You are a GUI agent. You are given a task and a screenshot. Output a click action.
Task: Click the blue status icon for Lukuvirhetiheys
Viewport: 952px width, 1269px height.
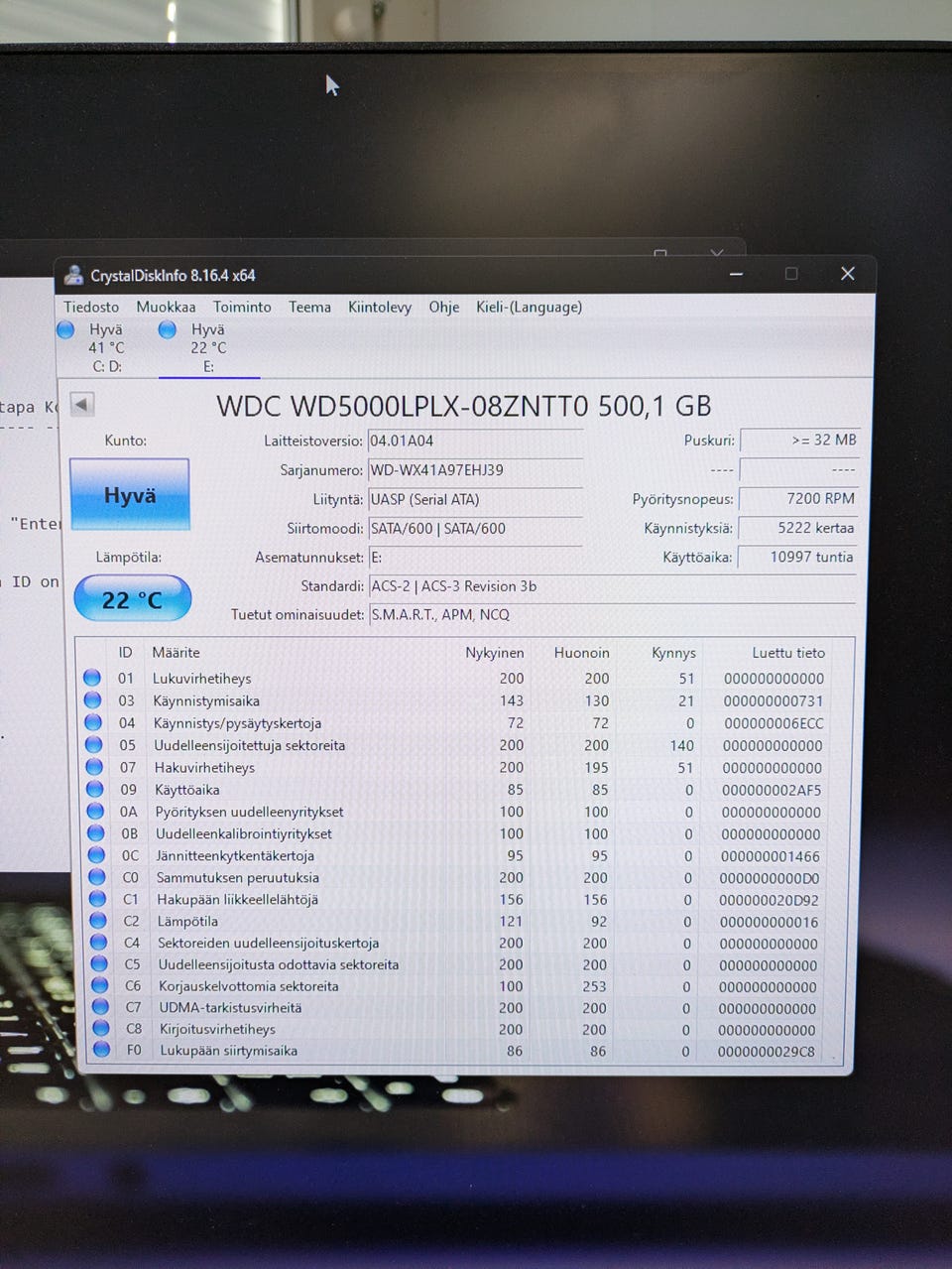(x=92, y=678)
